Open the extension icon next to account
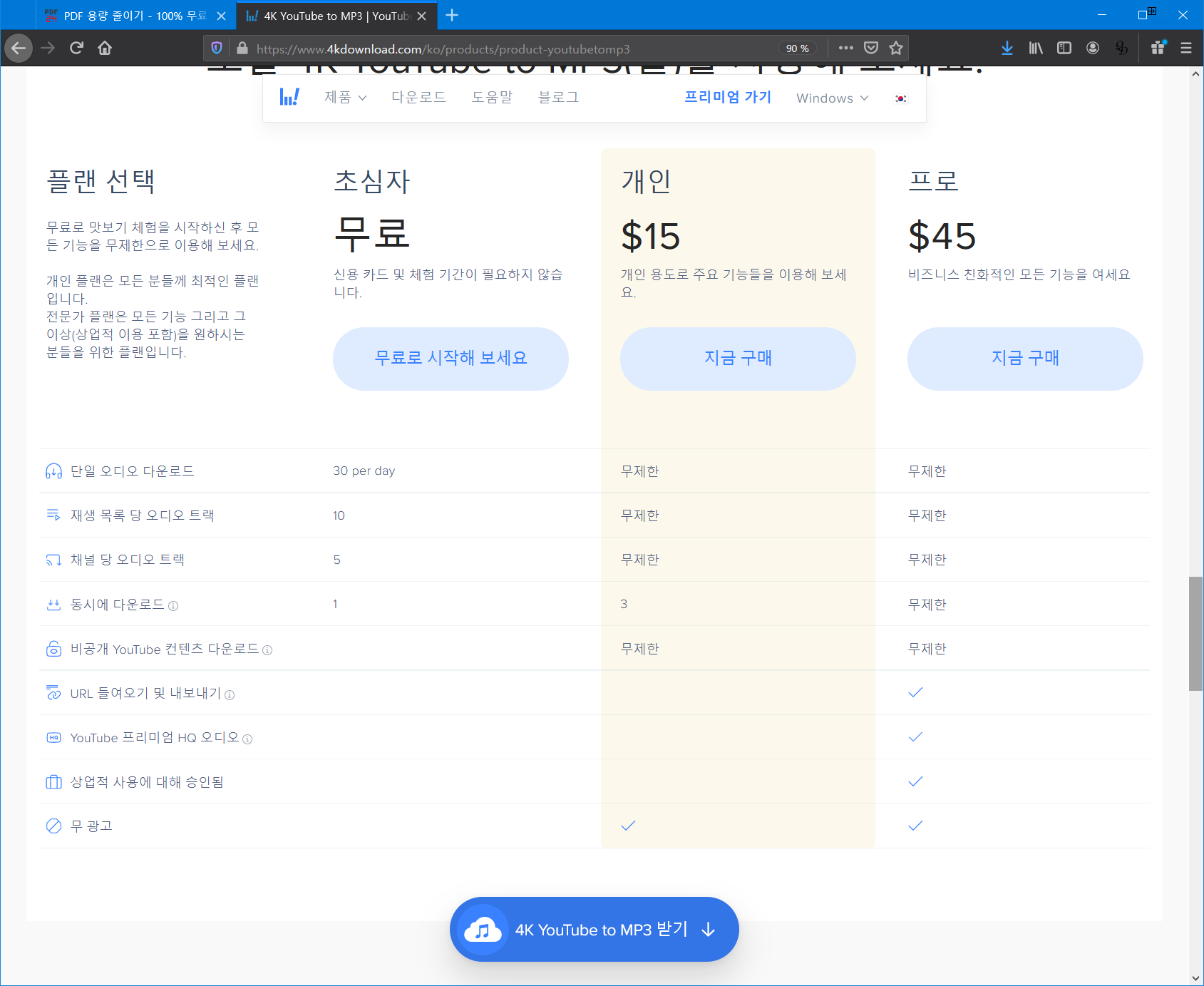Screen dimensions: 1204x986 pos(1121,48)
